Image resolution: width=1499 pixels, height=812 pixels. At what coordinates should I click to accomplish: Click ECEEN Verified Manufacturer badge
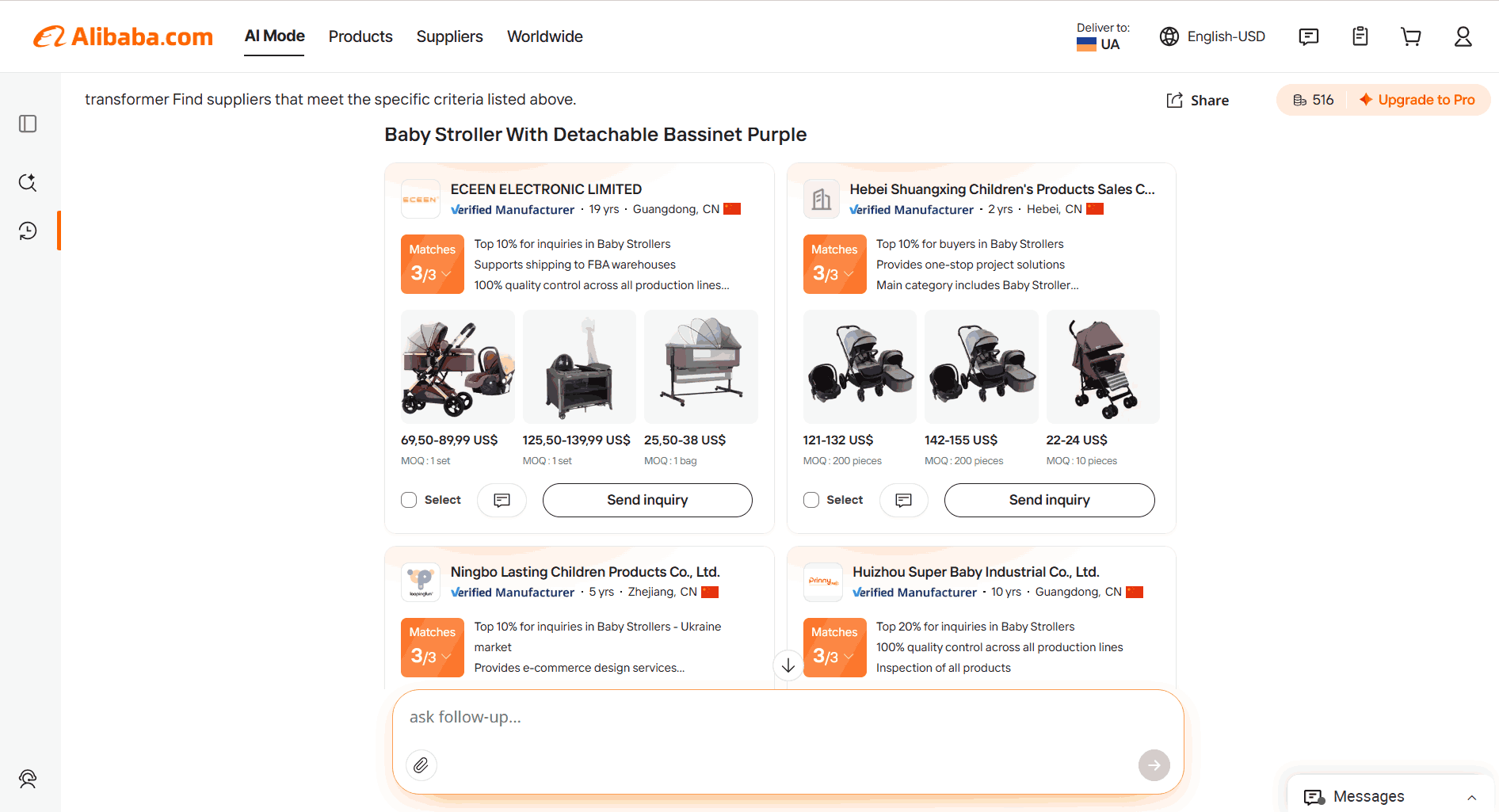(x=513, y=210)
